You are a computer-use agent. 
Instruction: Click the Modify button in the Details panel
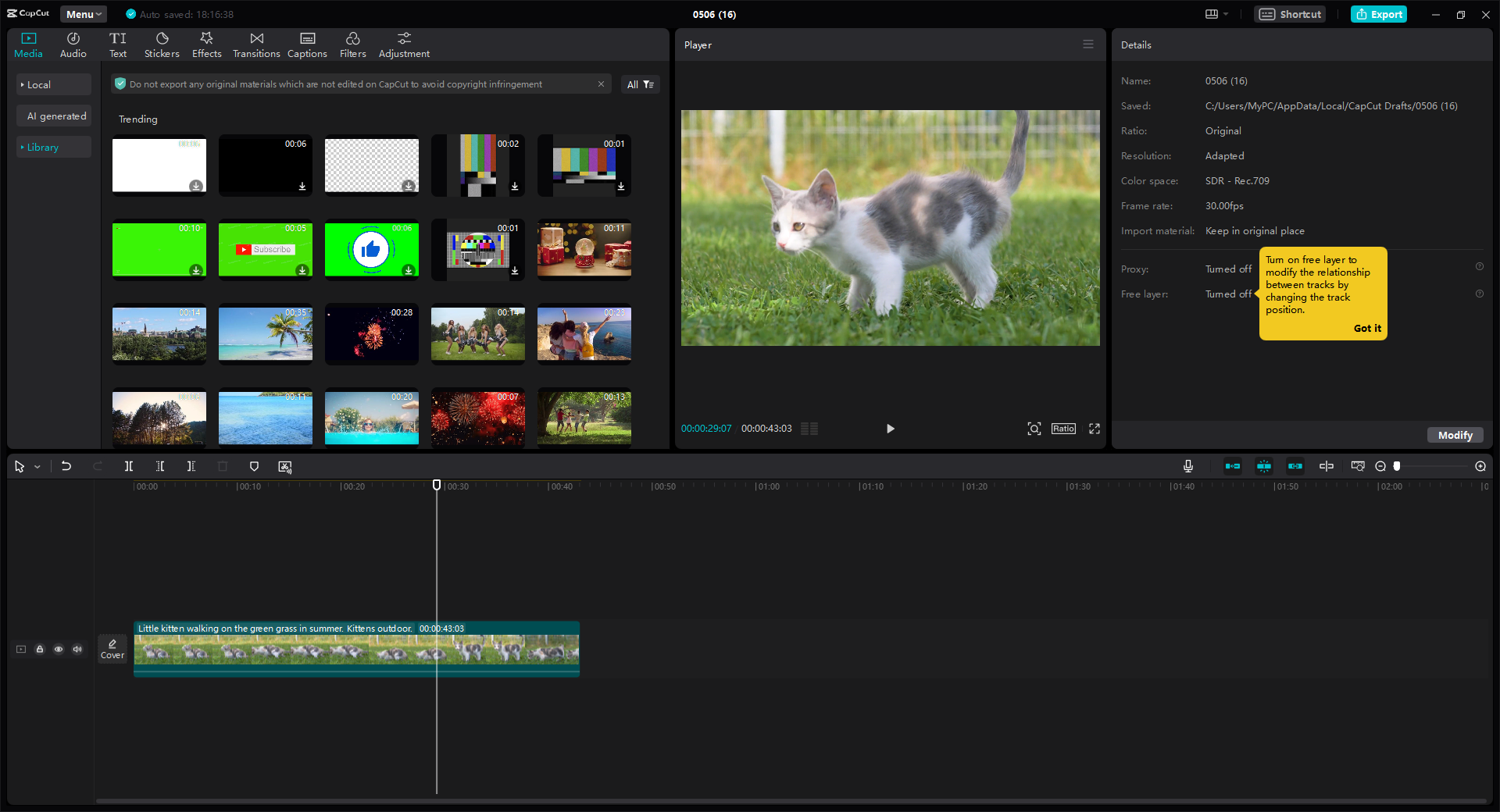1455,435
